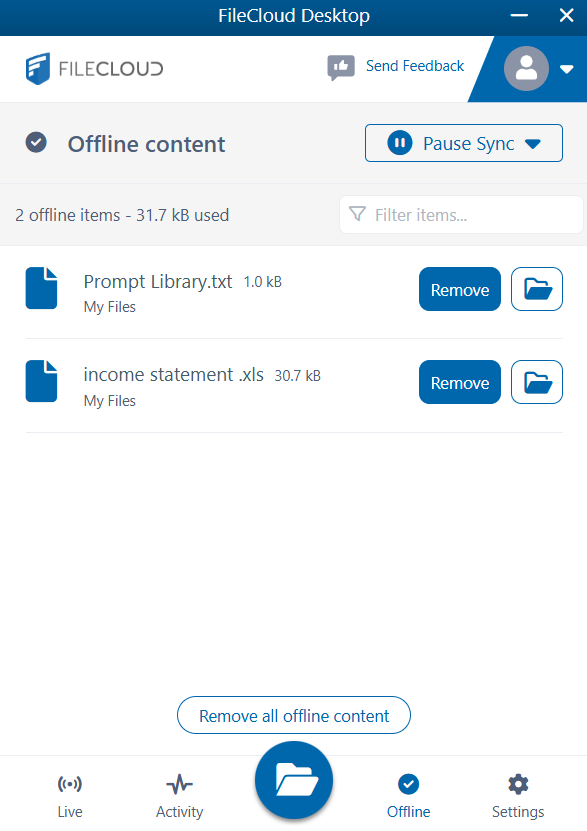Click the 30.7 kB size label
The image size is (587, 831).
coord(298,376)
